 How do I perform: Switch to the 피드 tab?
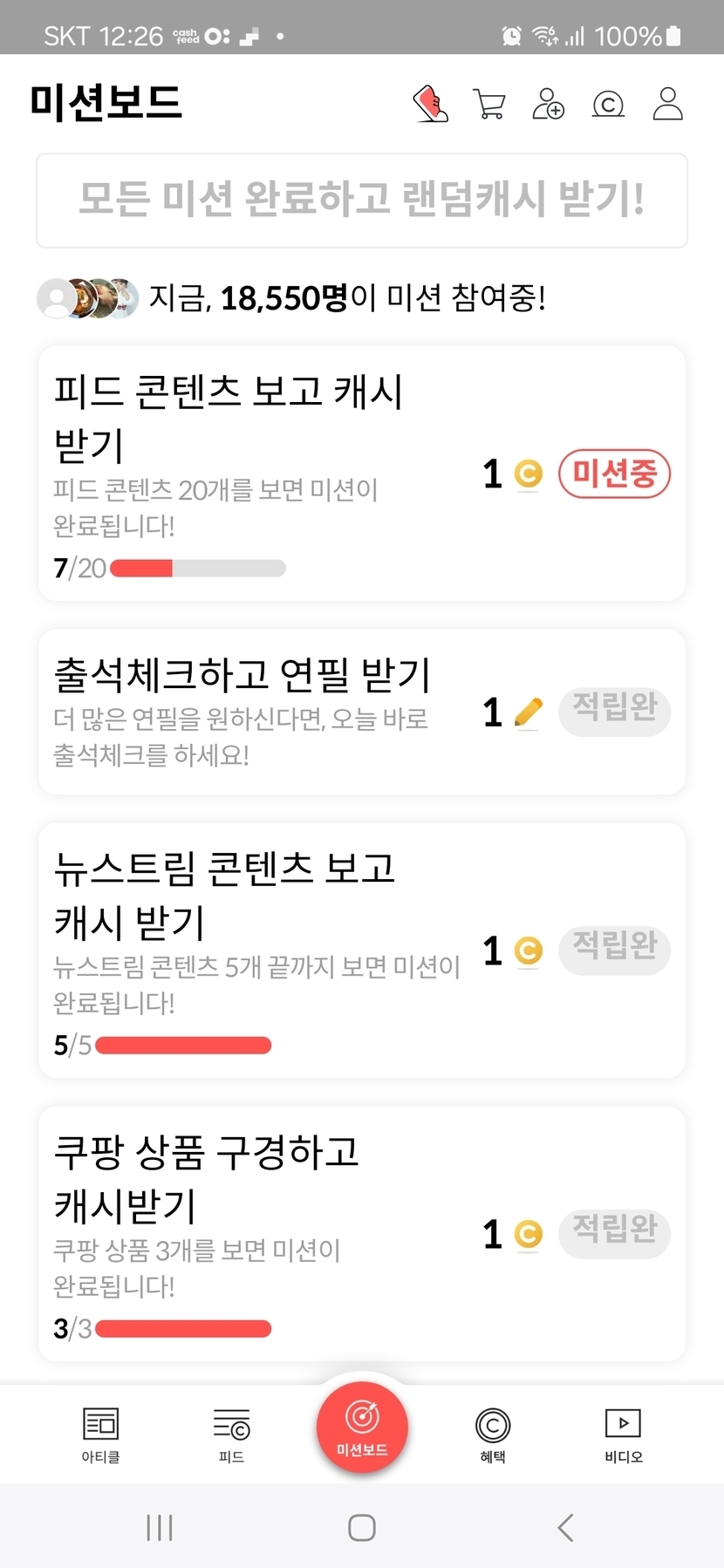(x=231, y=1433)
